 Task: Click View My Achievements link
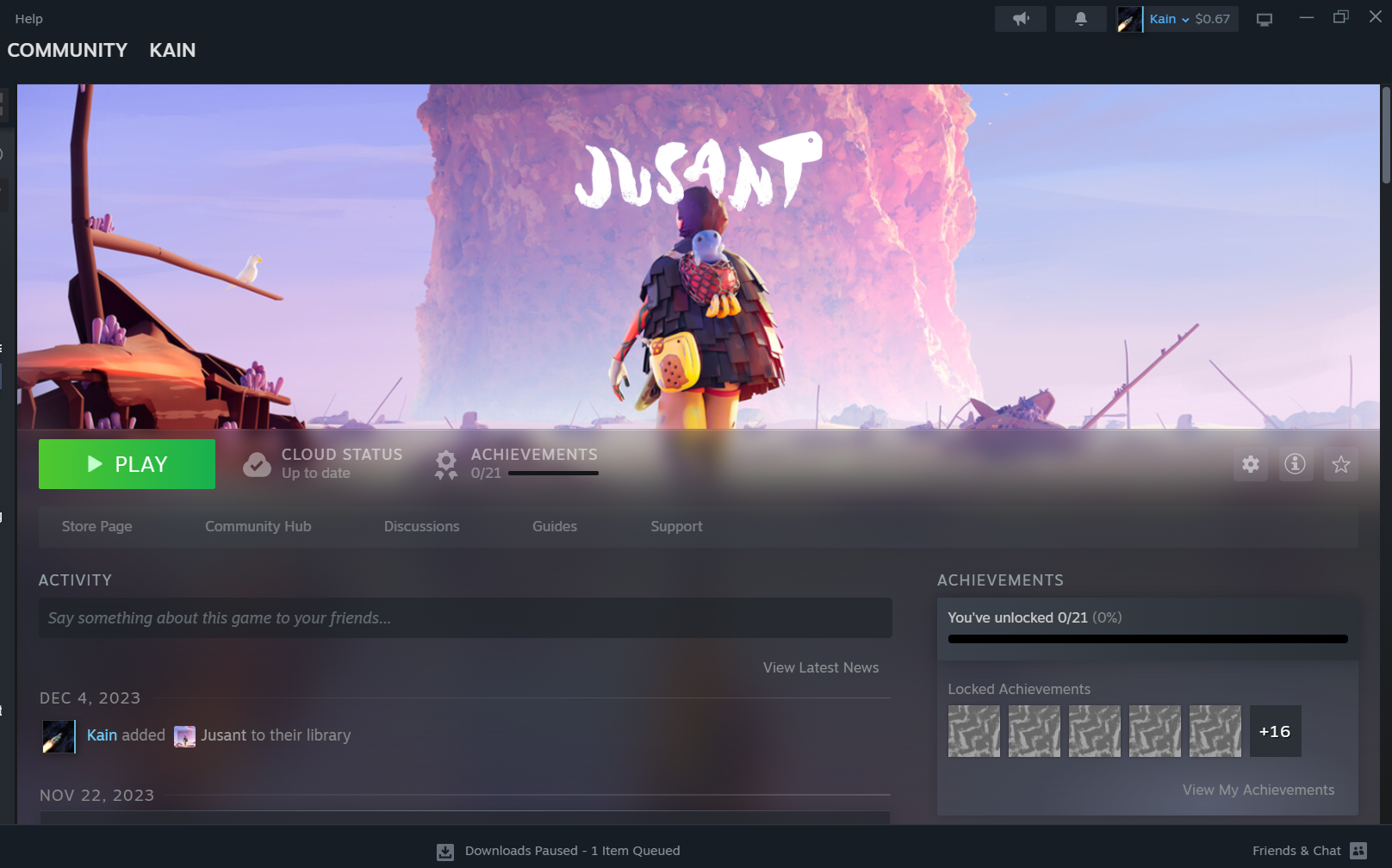[1258, 790]
